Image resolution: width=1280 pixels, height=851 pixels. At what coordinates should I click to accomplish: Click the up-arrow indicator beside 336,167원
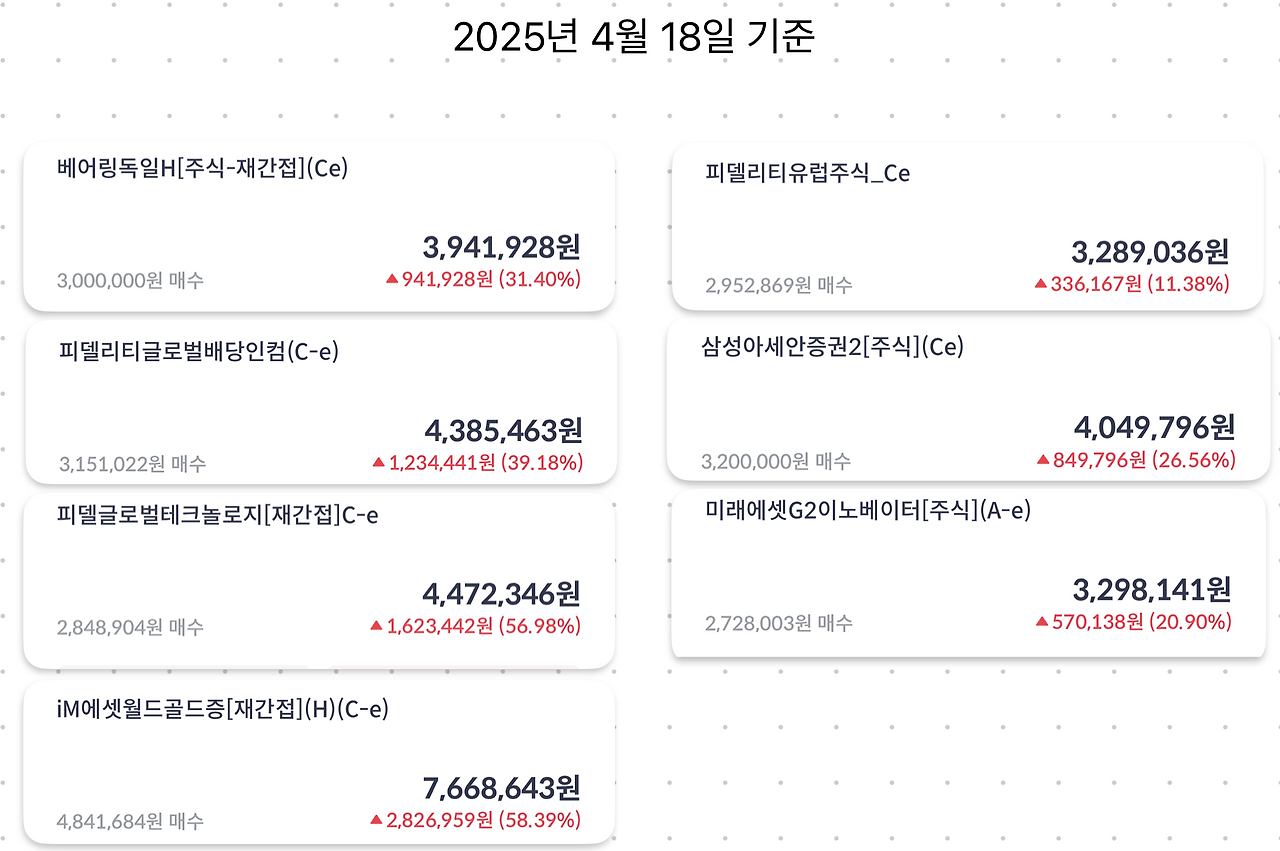coord(1040,285)
